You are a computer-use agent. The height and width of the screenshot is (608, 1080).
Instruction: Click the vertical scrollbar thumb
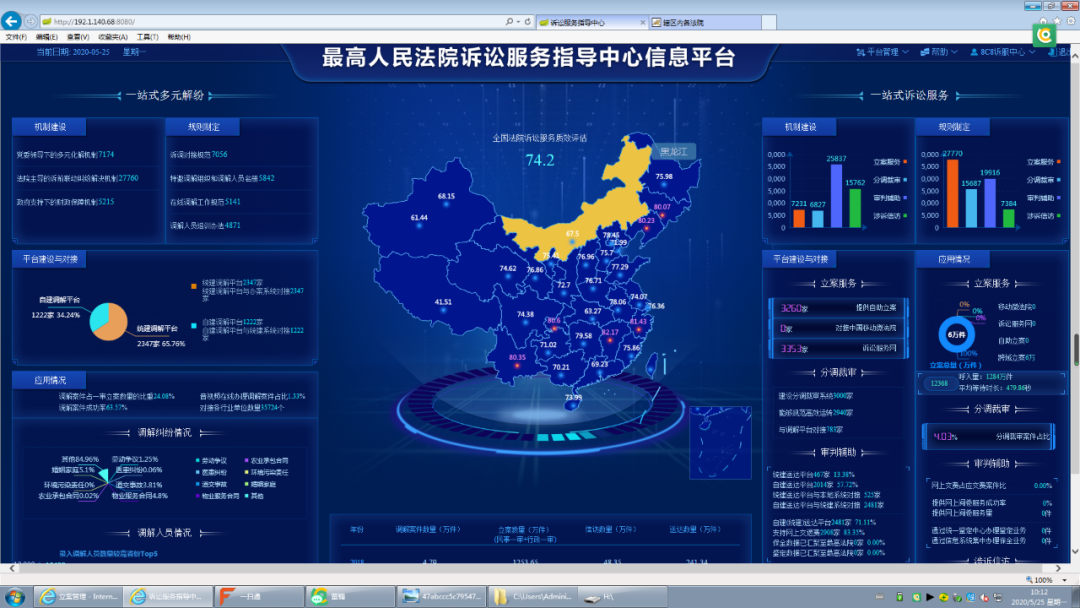[x=1075, y=349]
